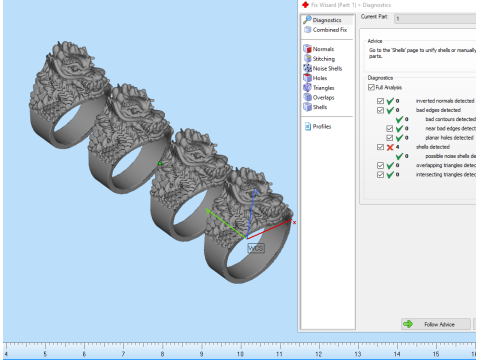Select the Normals fix icon
Viewport: 480px width, 360px height.
click(x=307, y=49)
